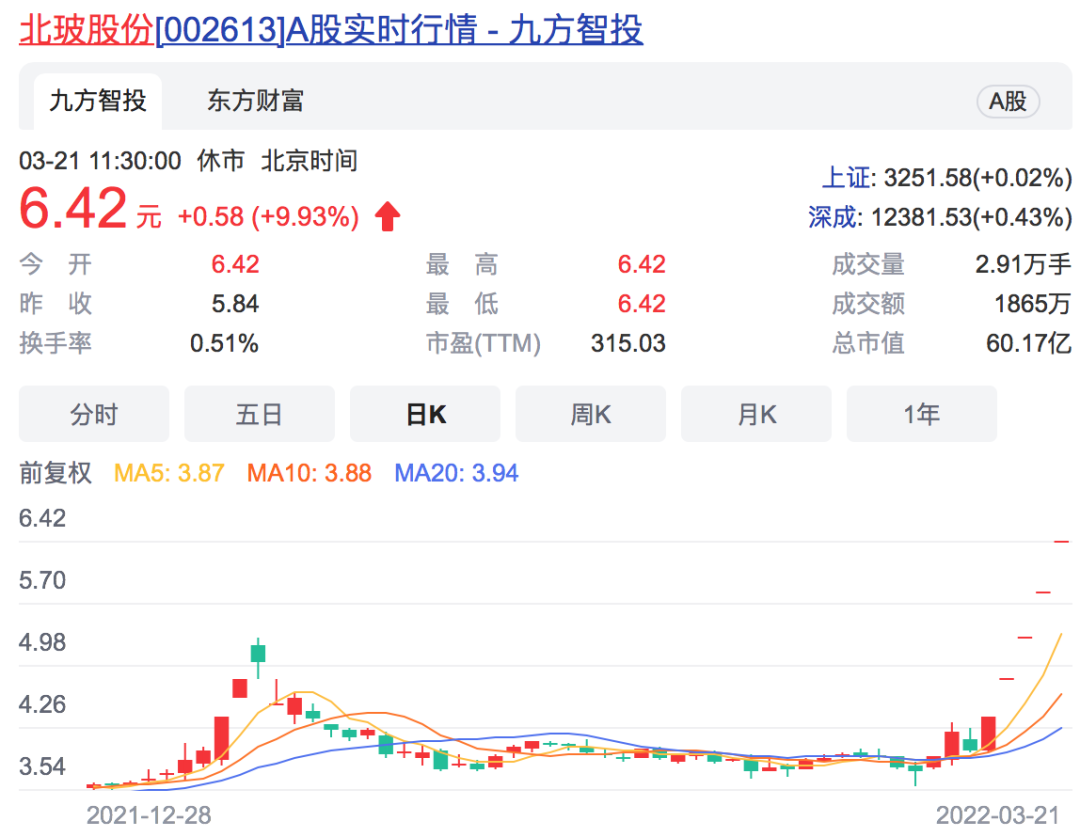Select the 日K daily candlestick view
1080x837 pixels.
click(424, 413)
